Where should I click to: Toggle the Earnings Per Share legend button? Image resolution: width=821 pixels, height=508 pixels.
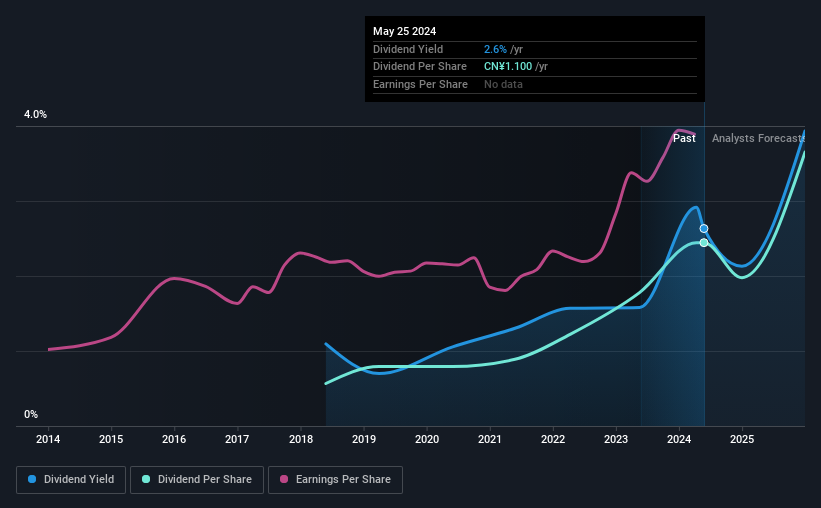tap(335, 480)
